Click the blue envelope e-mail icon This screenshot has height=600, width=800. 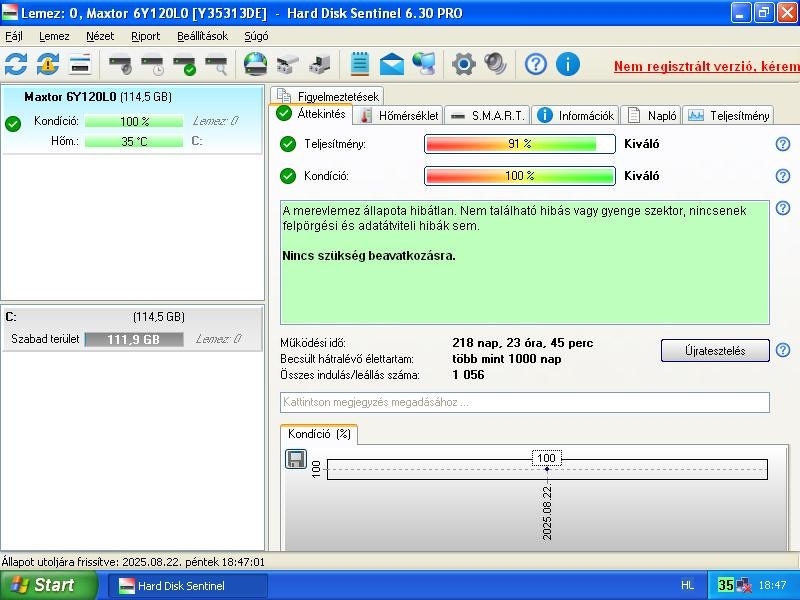(392, 64)
